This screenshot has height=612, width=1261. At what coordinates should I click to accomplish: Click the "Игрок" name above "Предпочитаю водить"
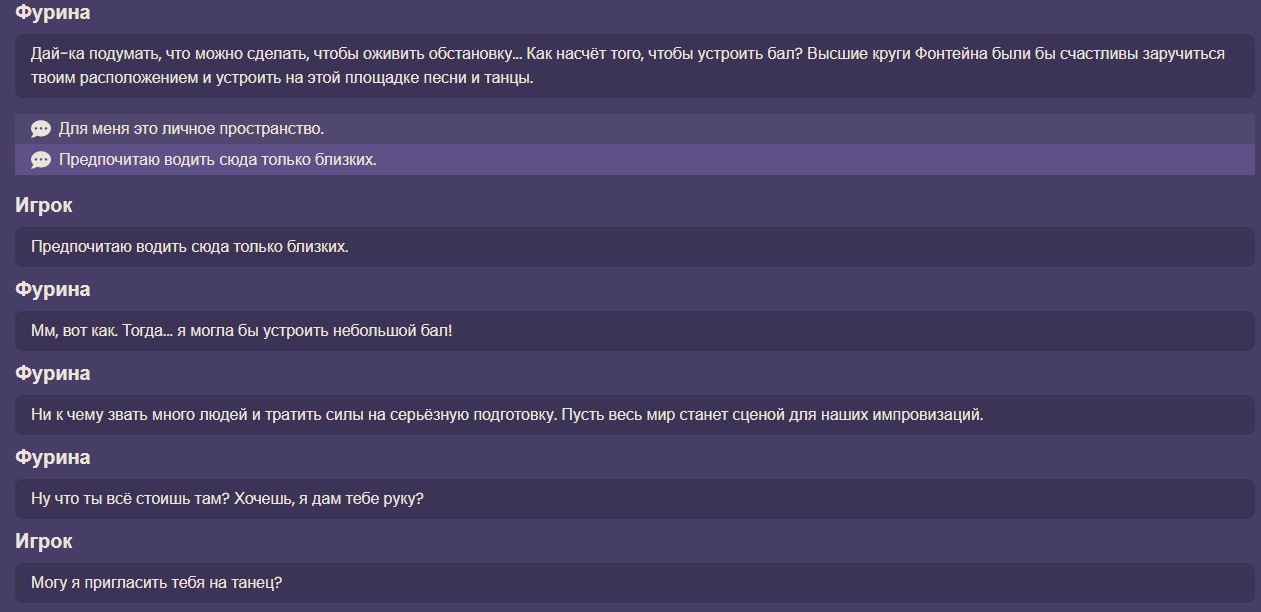(44, 206)
